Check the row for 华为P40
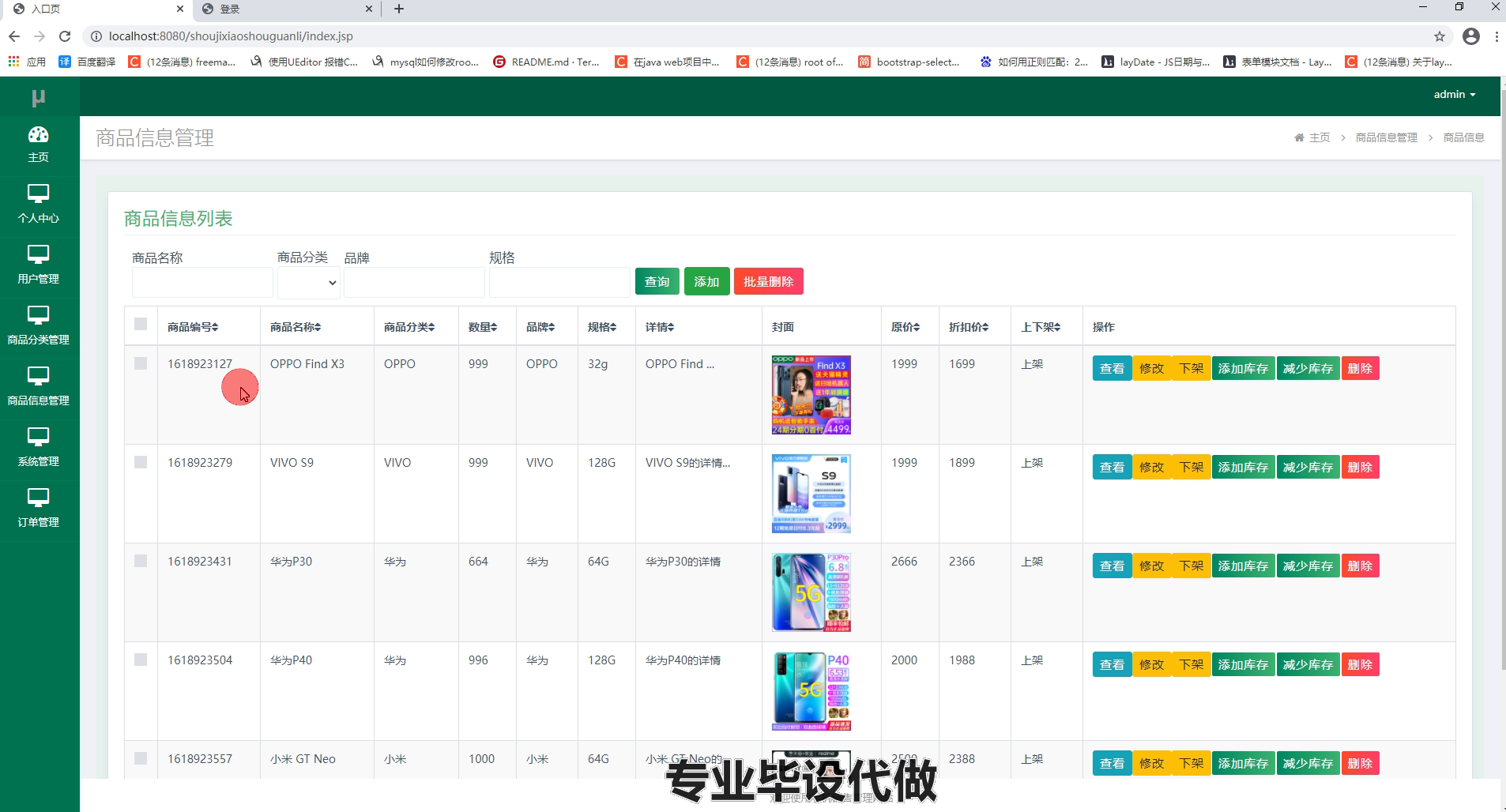This screenshot has width=1506, height=812. coord(141,660)
